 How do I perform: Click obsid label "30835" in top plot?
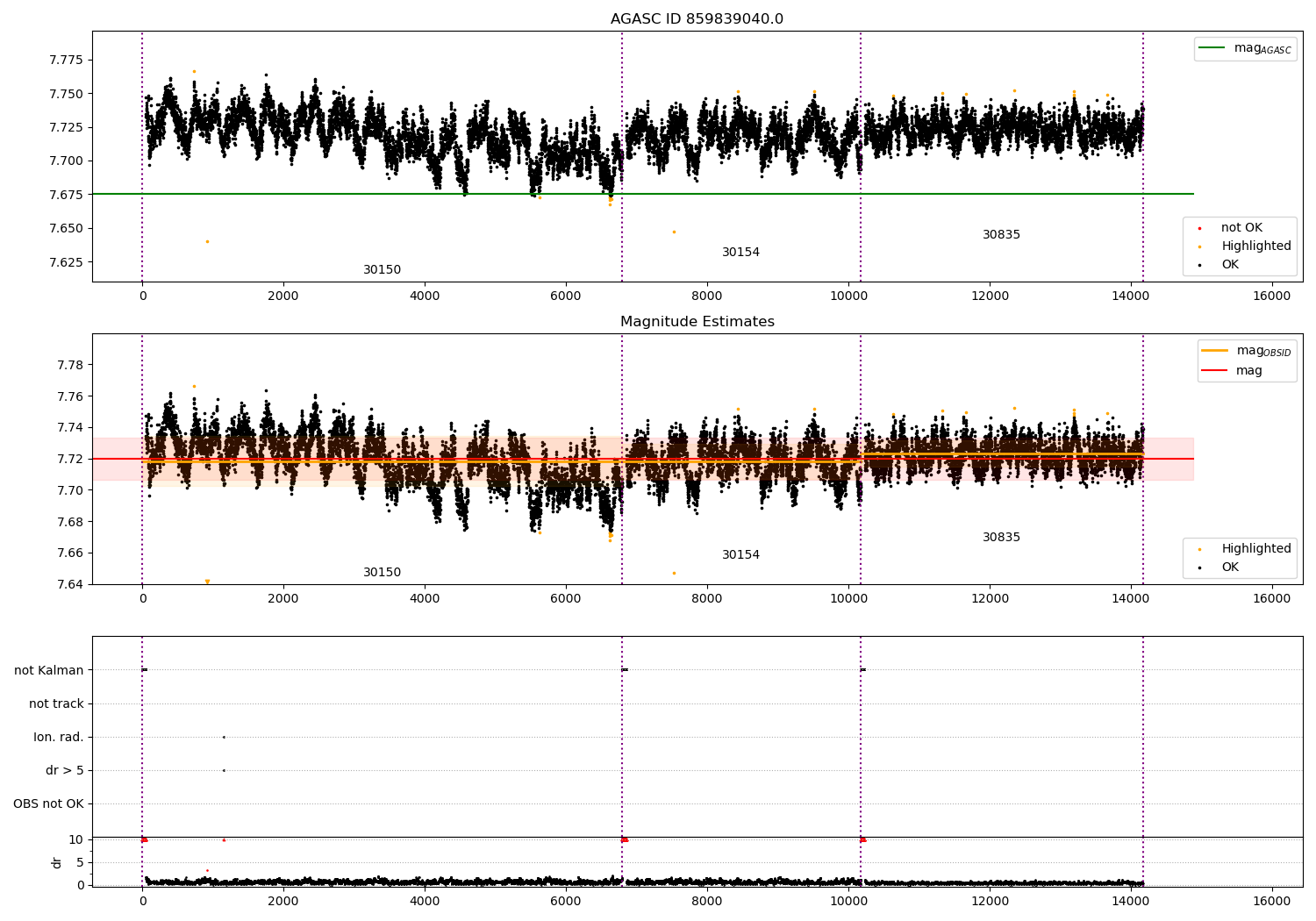(1001, 234)
